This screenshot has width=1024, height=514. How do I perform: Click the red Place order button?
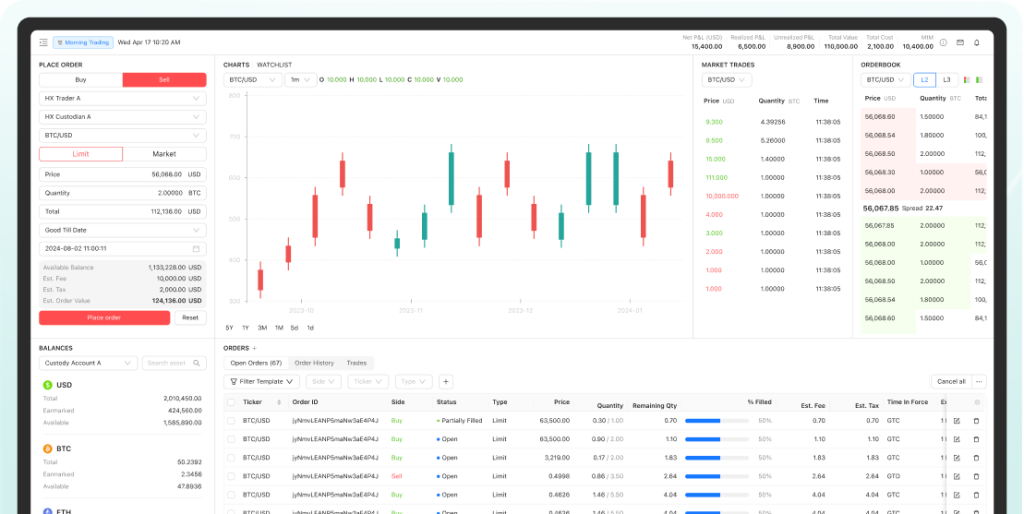104,318
